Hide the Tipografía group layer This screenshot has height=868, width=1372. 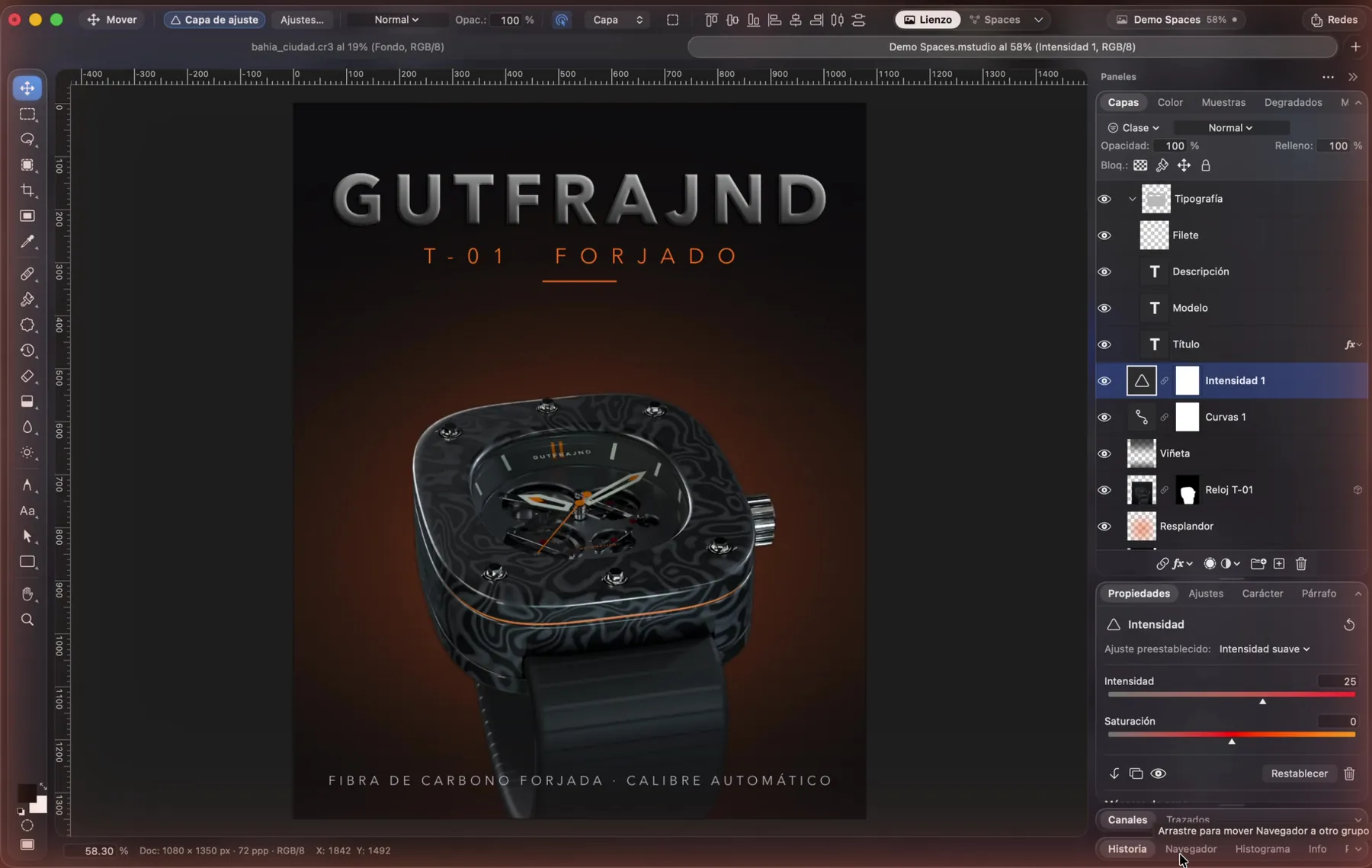coord(1104,199)
